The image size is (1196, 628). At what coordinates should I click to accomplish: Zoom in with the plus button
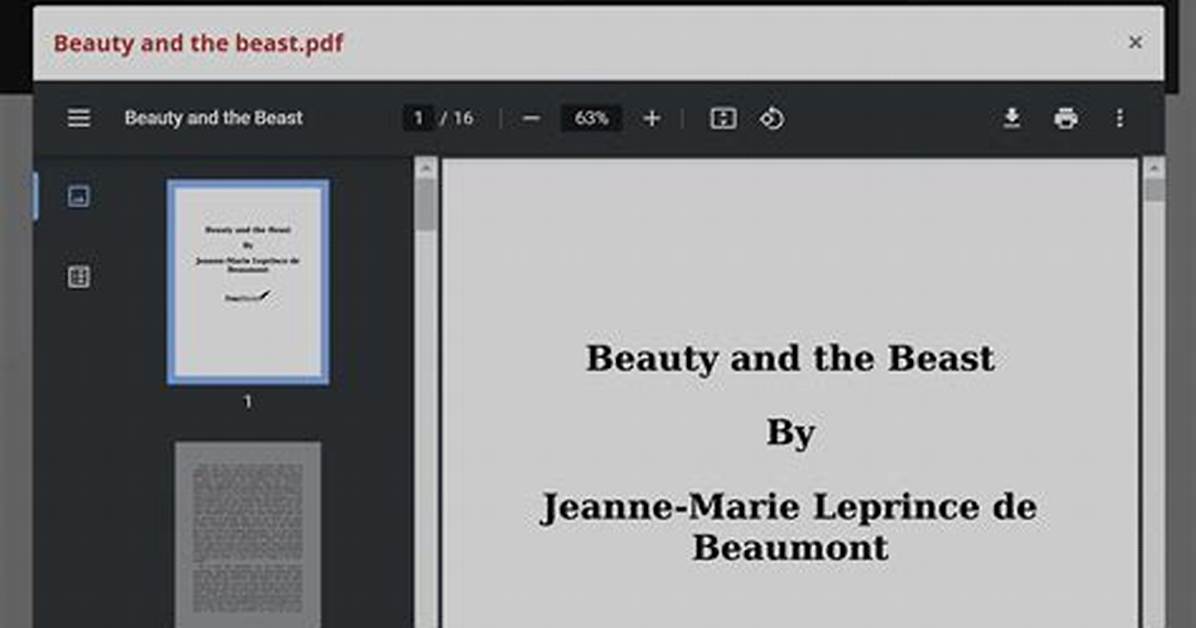point(651,118)
